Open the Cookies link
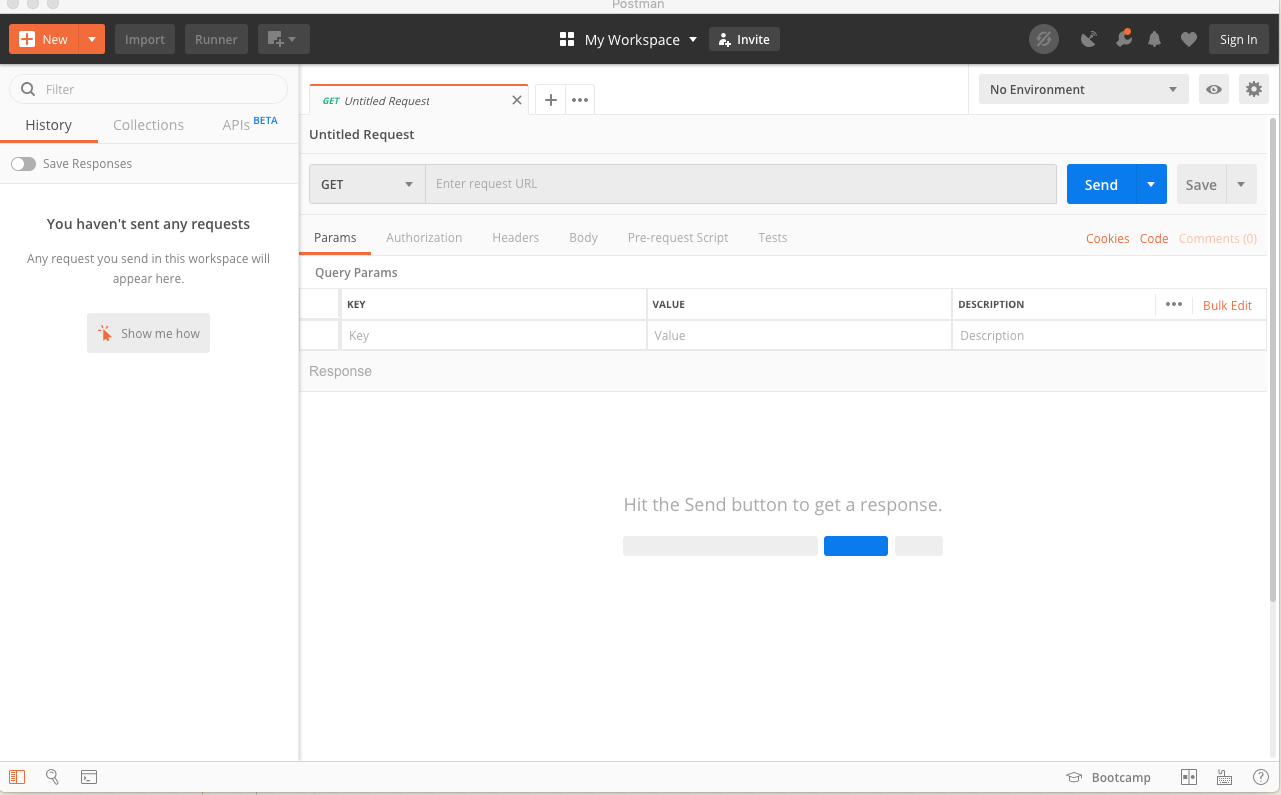 [1108, 238]
